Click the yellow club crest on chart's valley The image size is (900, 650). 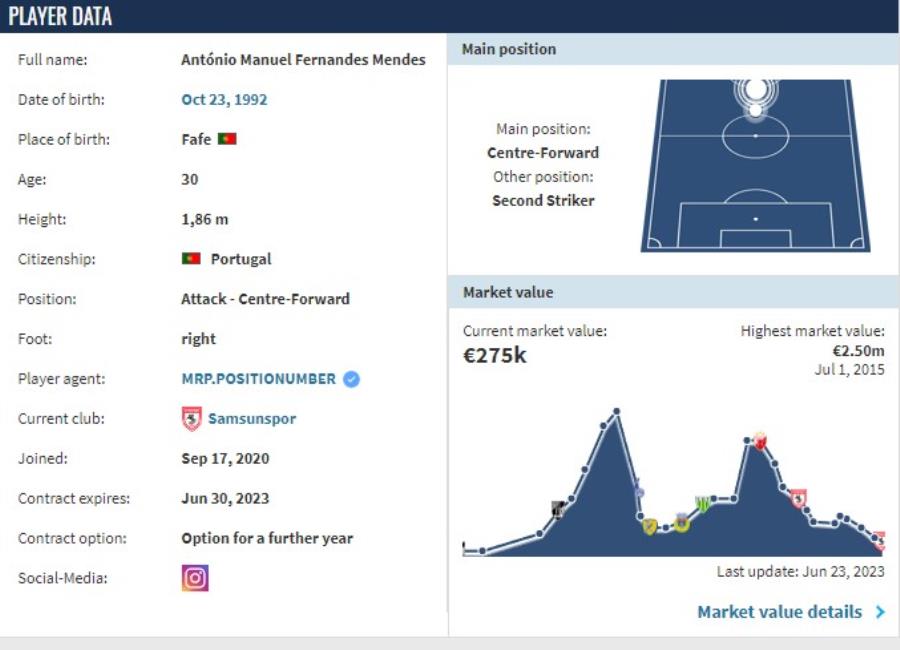tap(650, 526)
